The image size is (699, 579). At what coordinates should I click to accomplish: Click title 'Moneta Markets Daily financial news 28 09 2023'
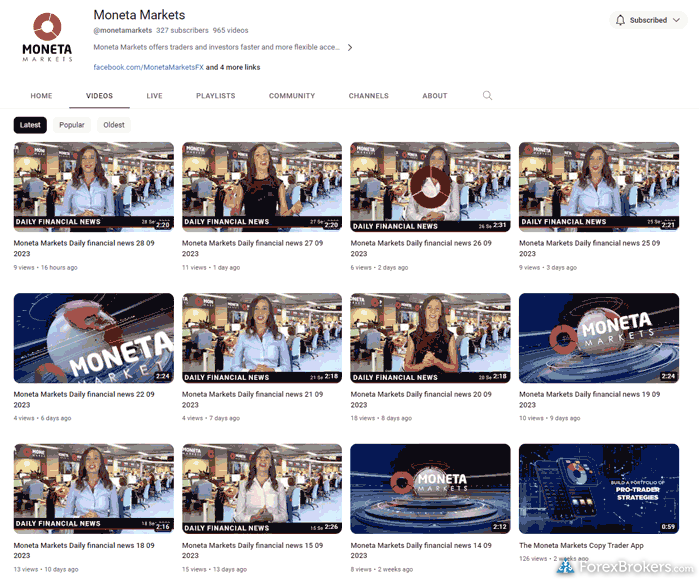tap(84, 248)
